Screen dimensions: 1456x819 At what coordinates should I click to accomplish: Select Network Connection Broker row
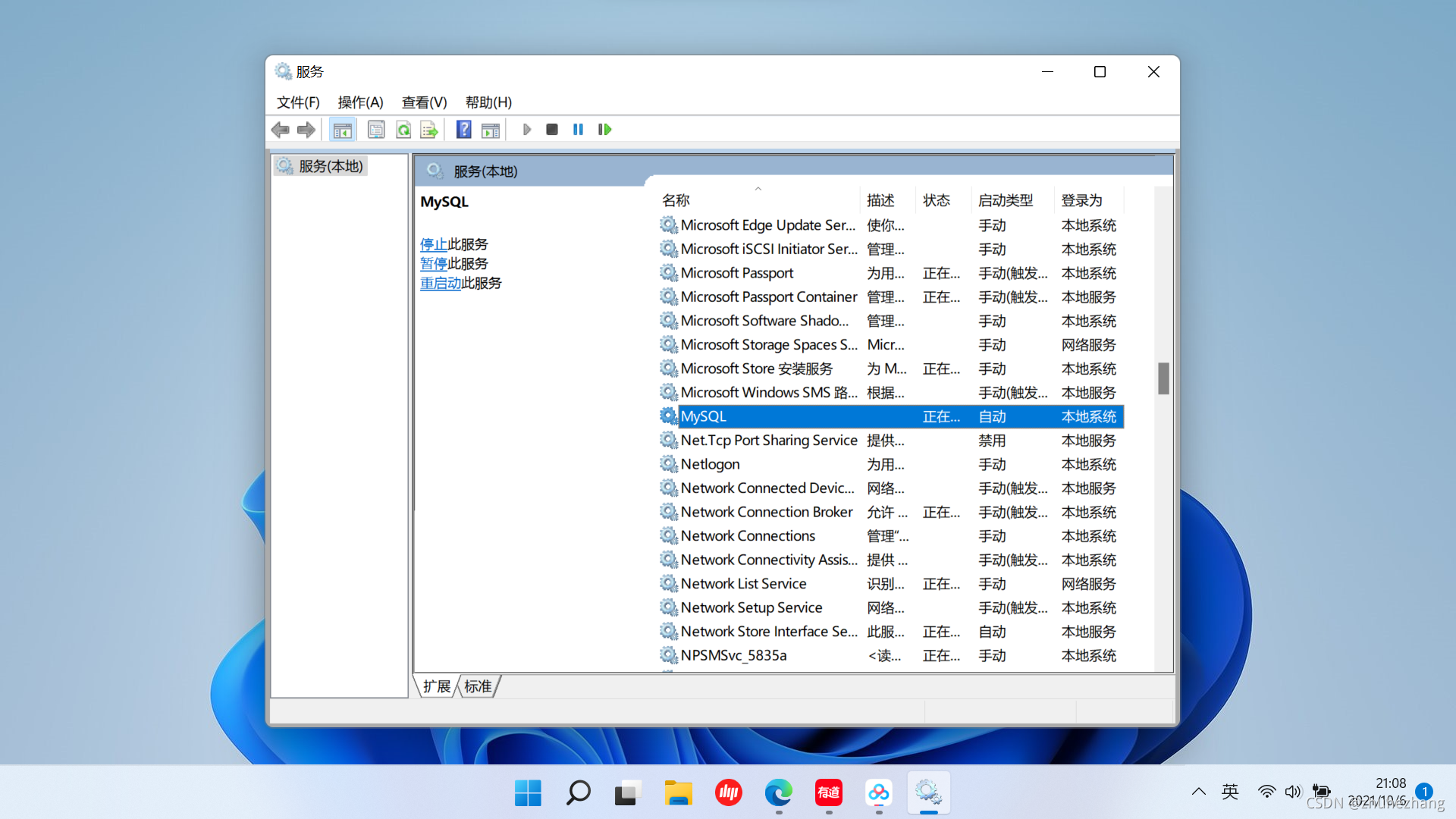pos(891,512)
